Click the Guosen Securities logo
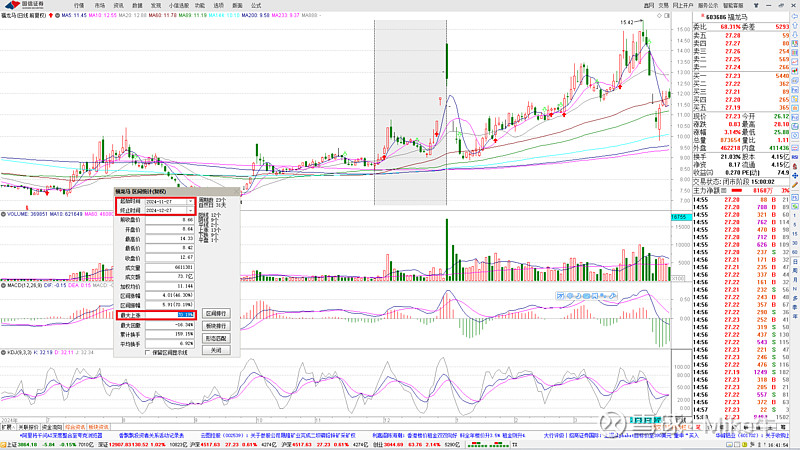Image resolution: width=800 pixels, height=450 pixels. [24, 5]
